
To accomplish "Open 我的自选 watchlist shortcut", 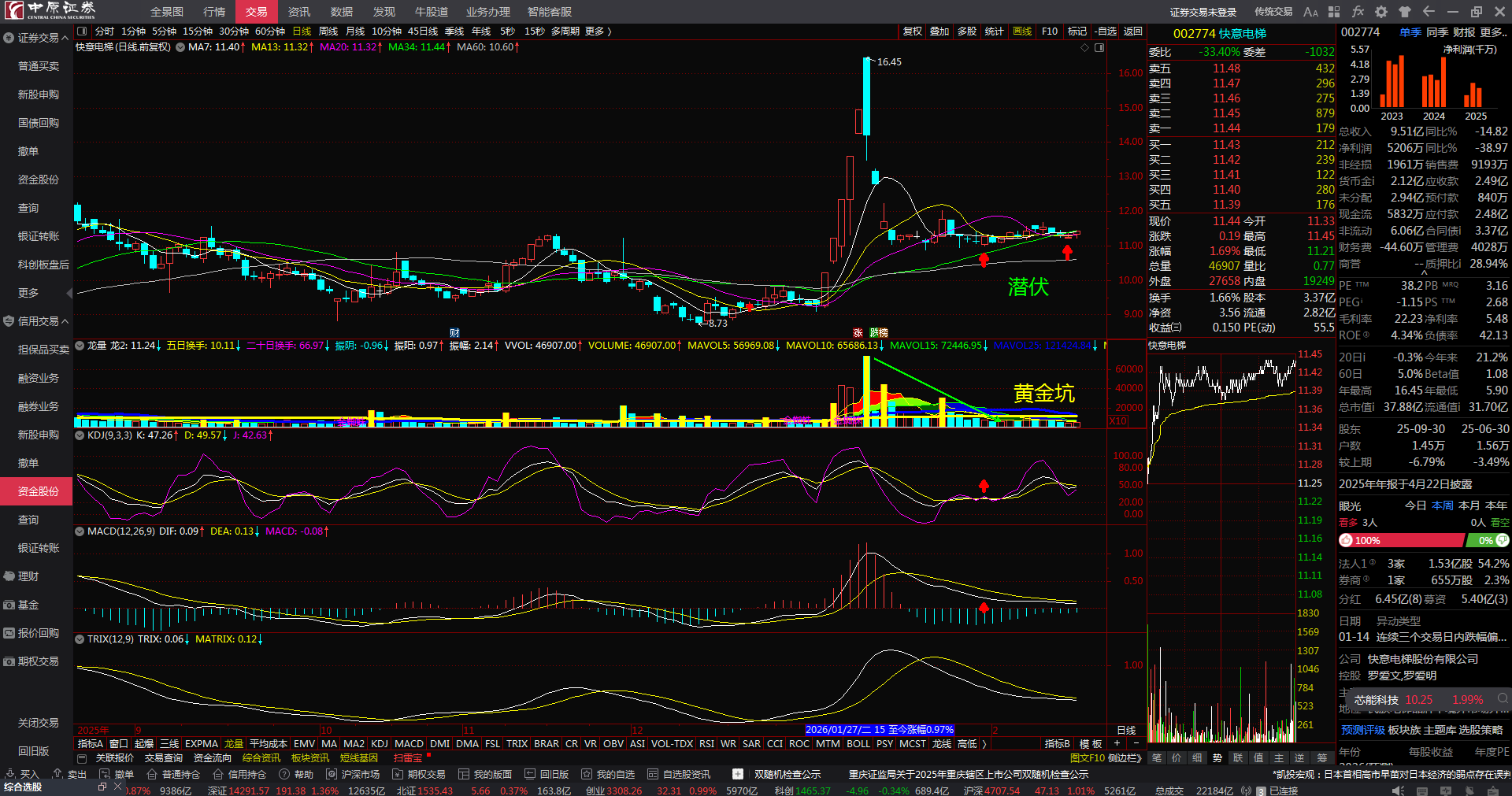I will [x=608, y=774].
